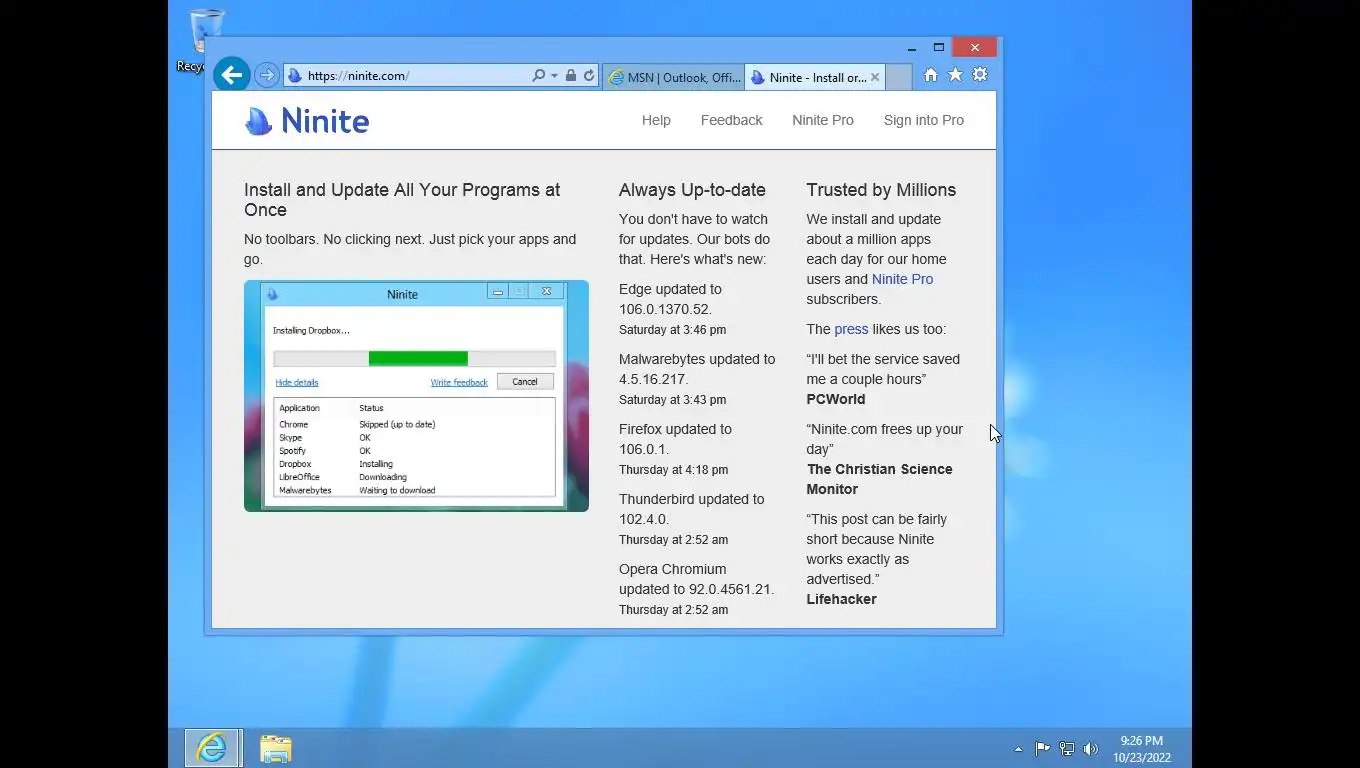Close the Ninite browser tab

tap(875, 77)
